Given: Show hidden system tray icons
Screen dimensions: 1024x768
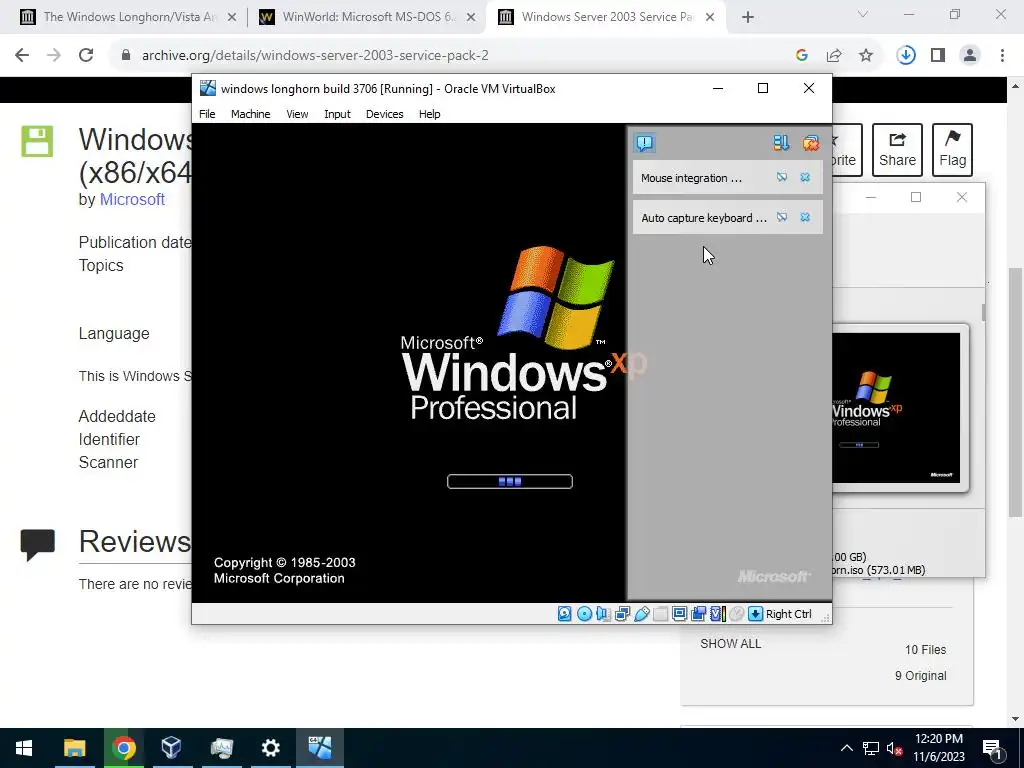Looking at the screenshot, I should (x=846, y=748).
